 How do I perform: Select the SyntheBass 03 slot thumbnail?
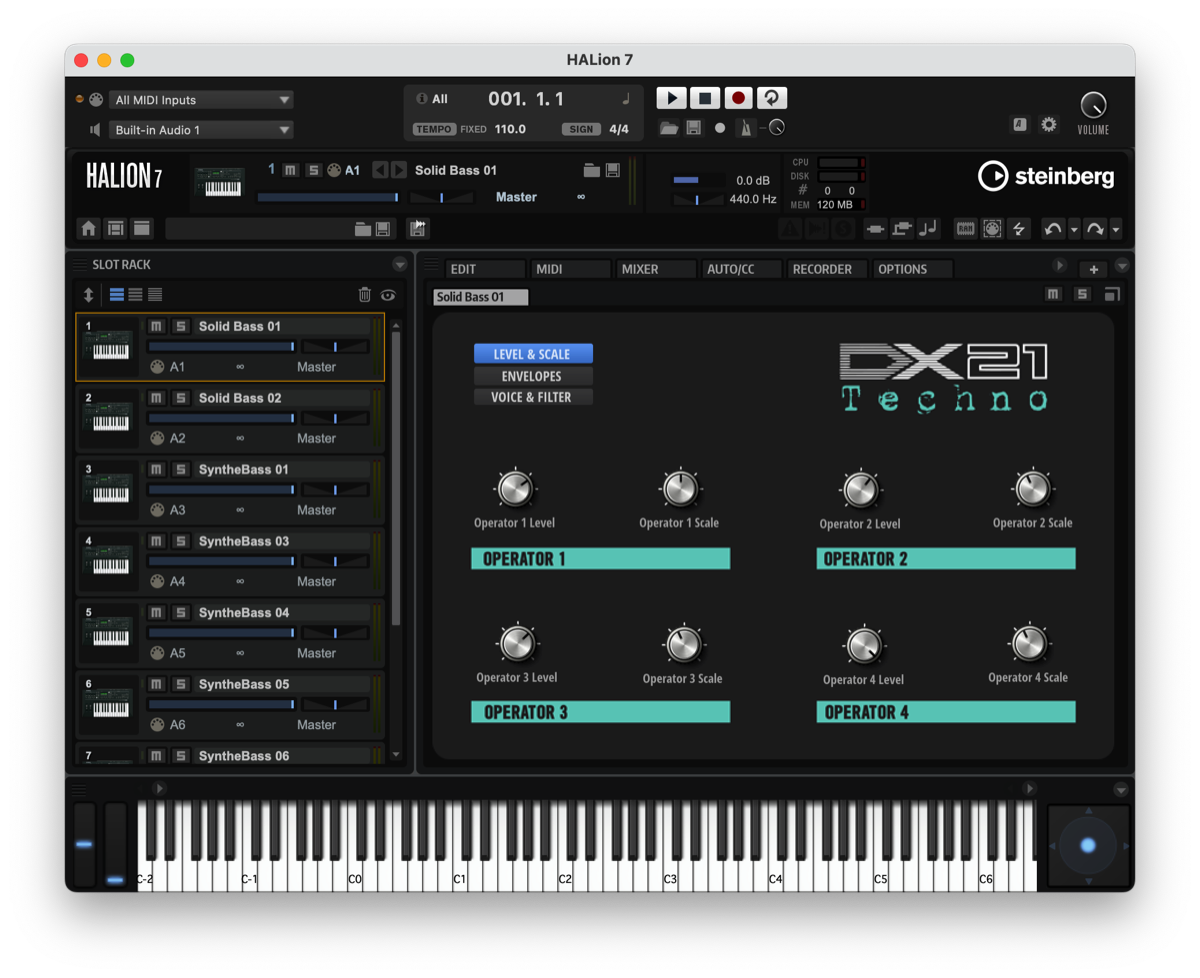point(108,562)
